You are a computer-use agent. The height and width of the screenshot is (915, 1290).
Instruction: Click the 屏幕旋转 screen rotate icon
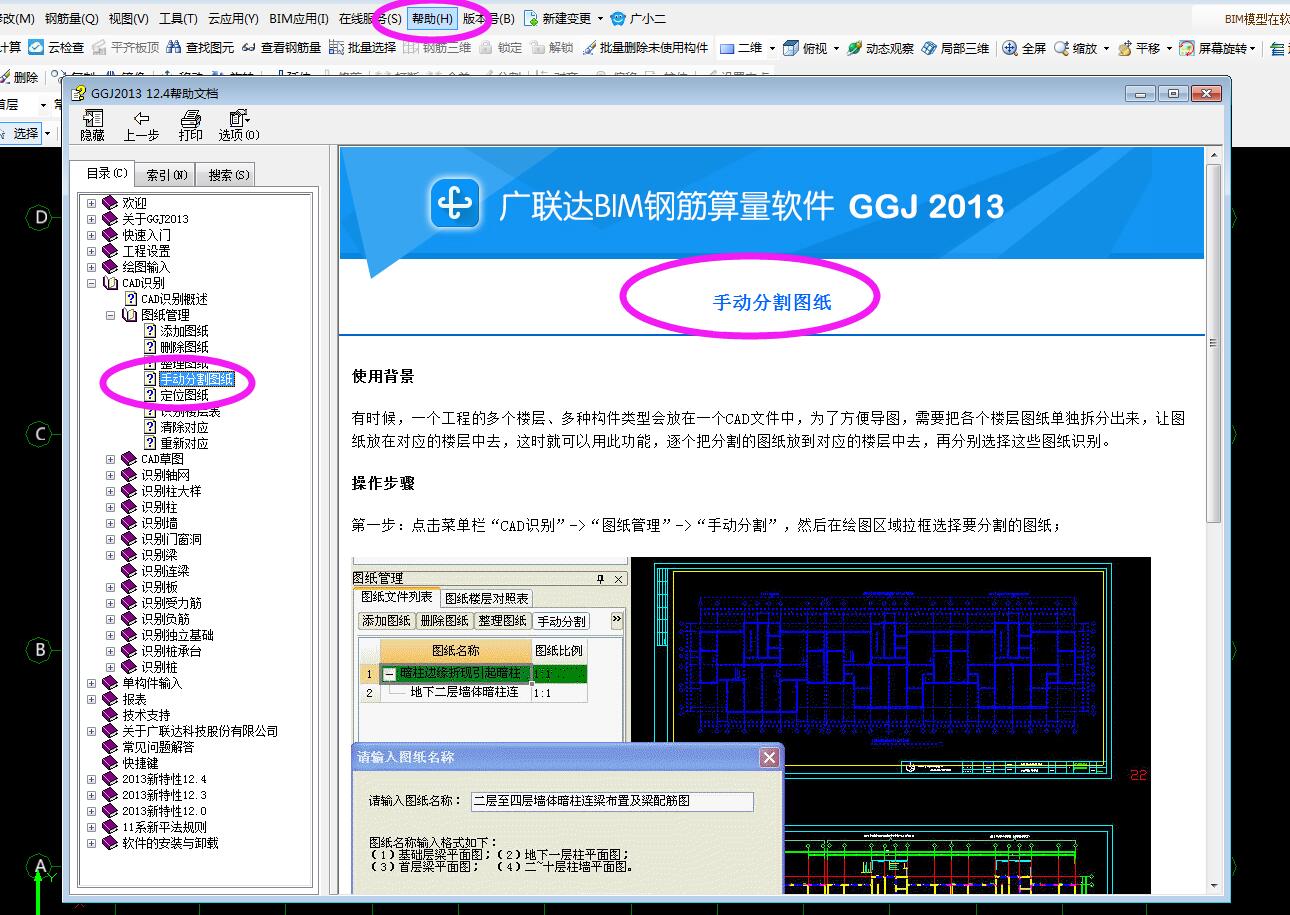(1187, 47)
